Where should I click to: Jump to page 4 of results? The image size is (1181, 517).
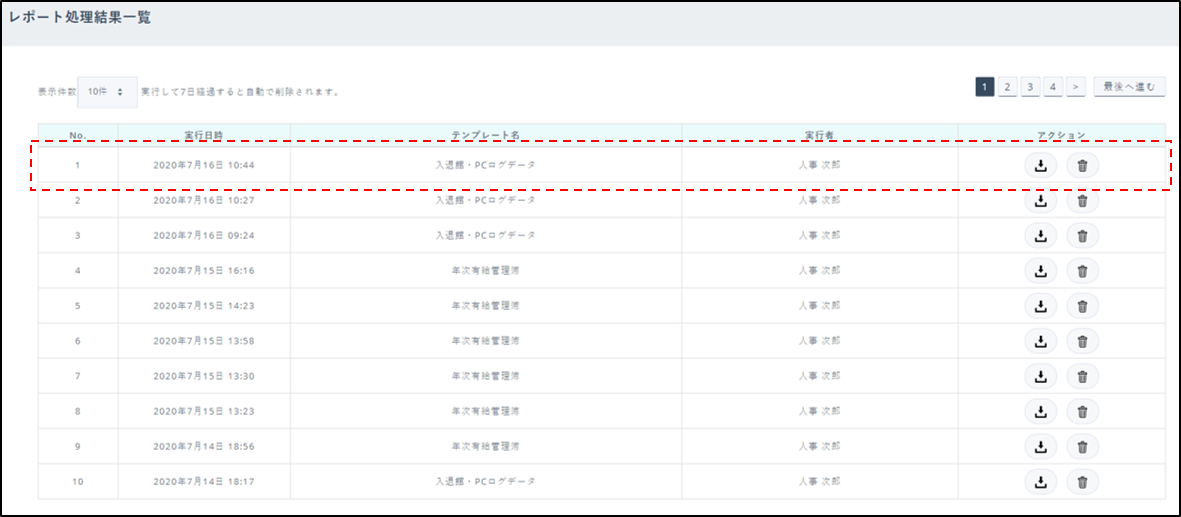coord(1053,87)
